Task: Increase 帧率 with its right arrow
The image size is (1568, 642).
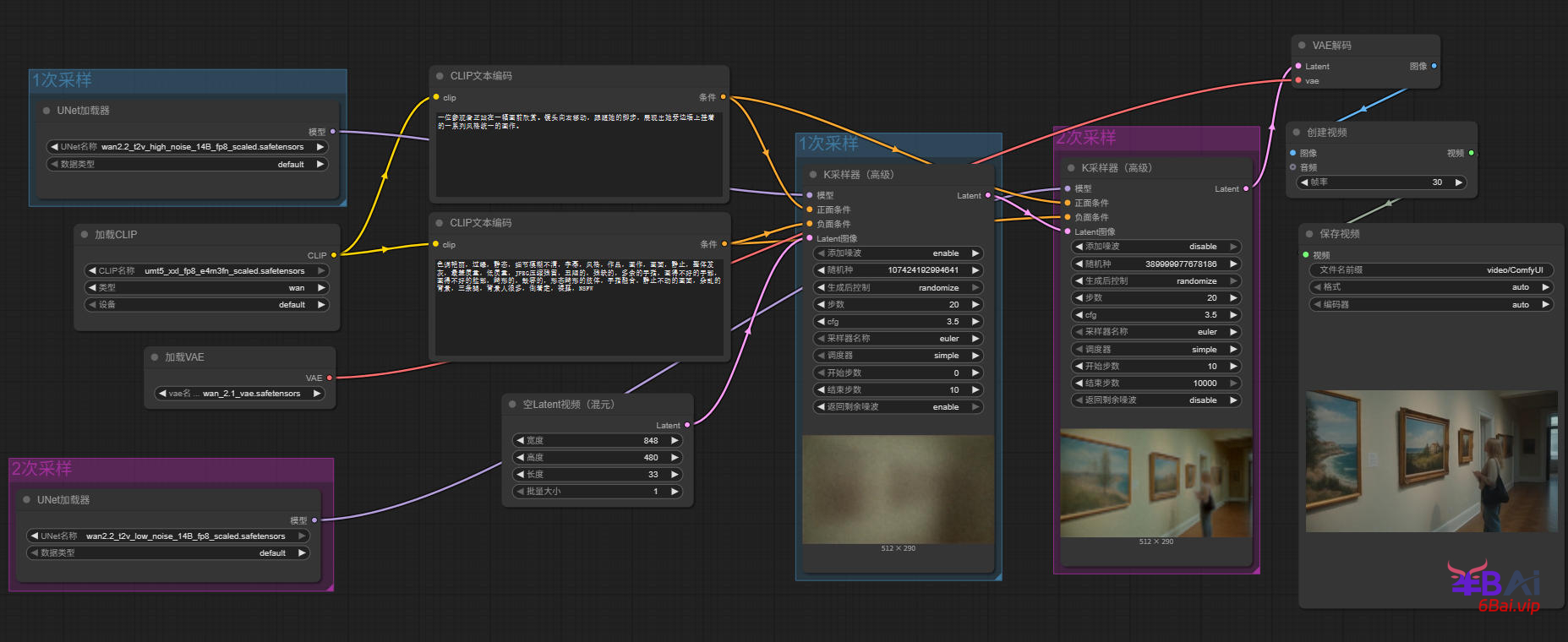Action: tap(1458, 182)
